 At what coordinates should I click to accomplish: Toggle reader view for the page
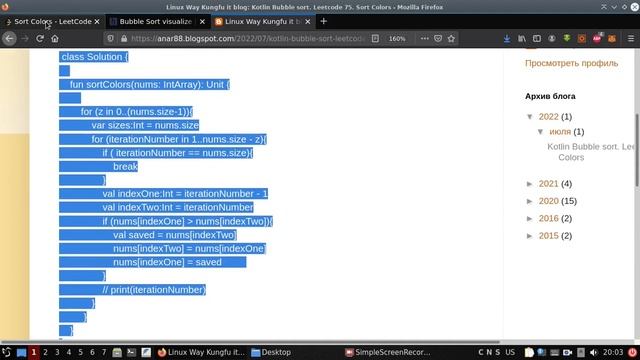[375, 38]
